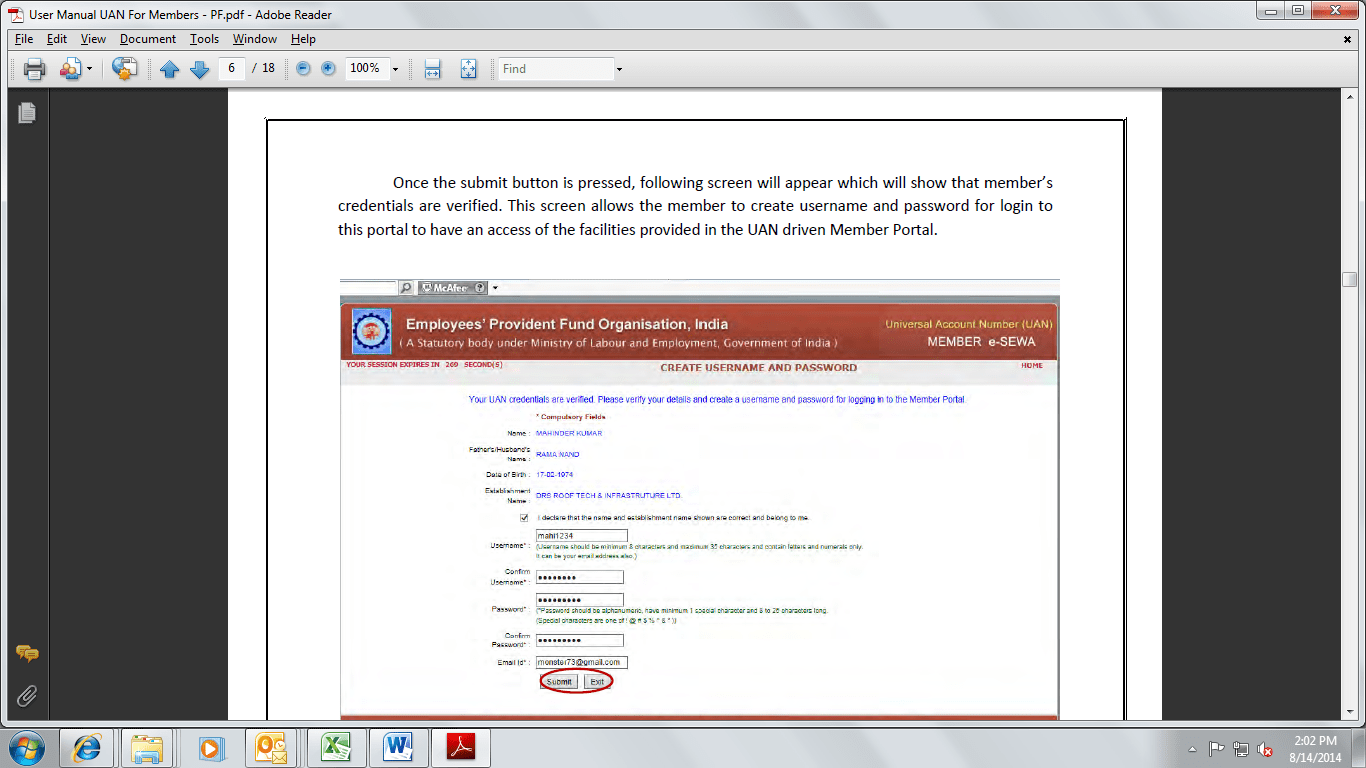The height and width of the screenshot is (768, 1366).
Task: Open the Pages panel icon in sidebar
Action: [x=27, y=113]
